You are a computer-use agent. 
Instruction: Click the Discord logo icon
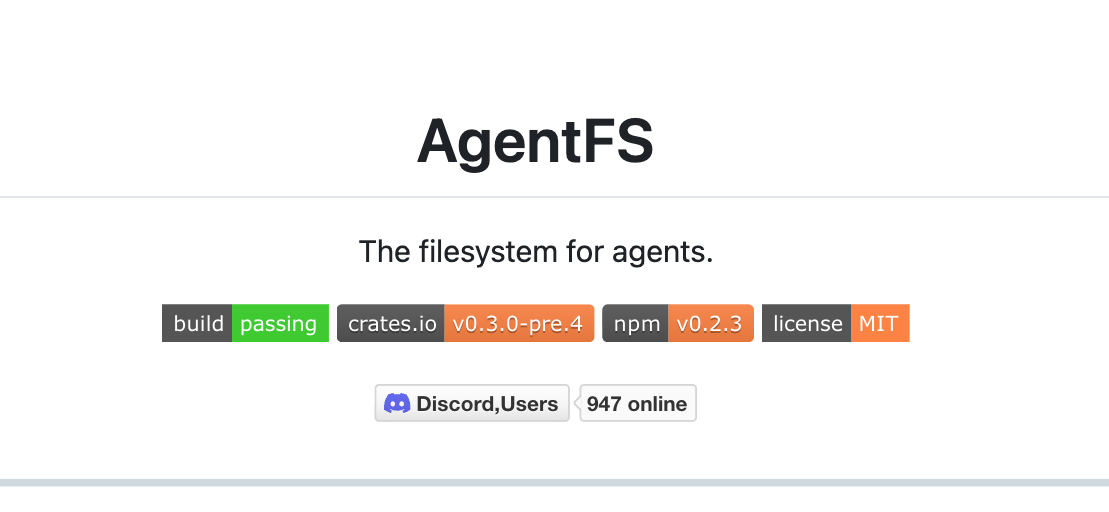(x=397, y=404)
